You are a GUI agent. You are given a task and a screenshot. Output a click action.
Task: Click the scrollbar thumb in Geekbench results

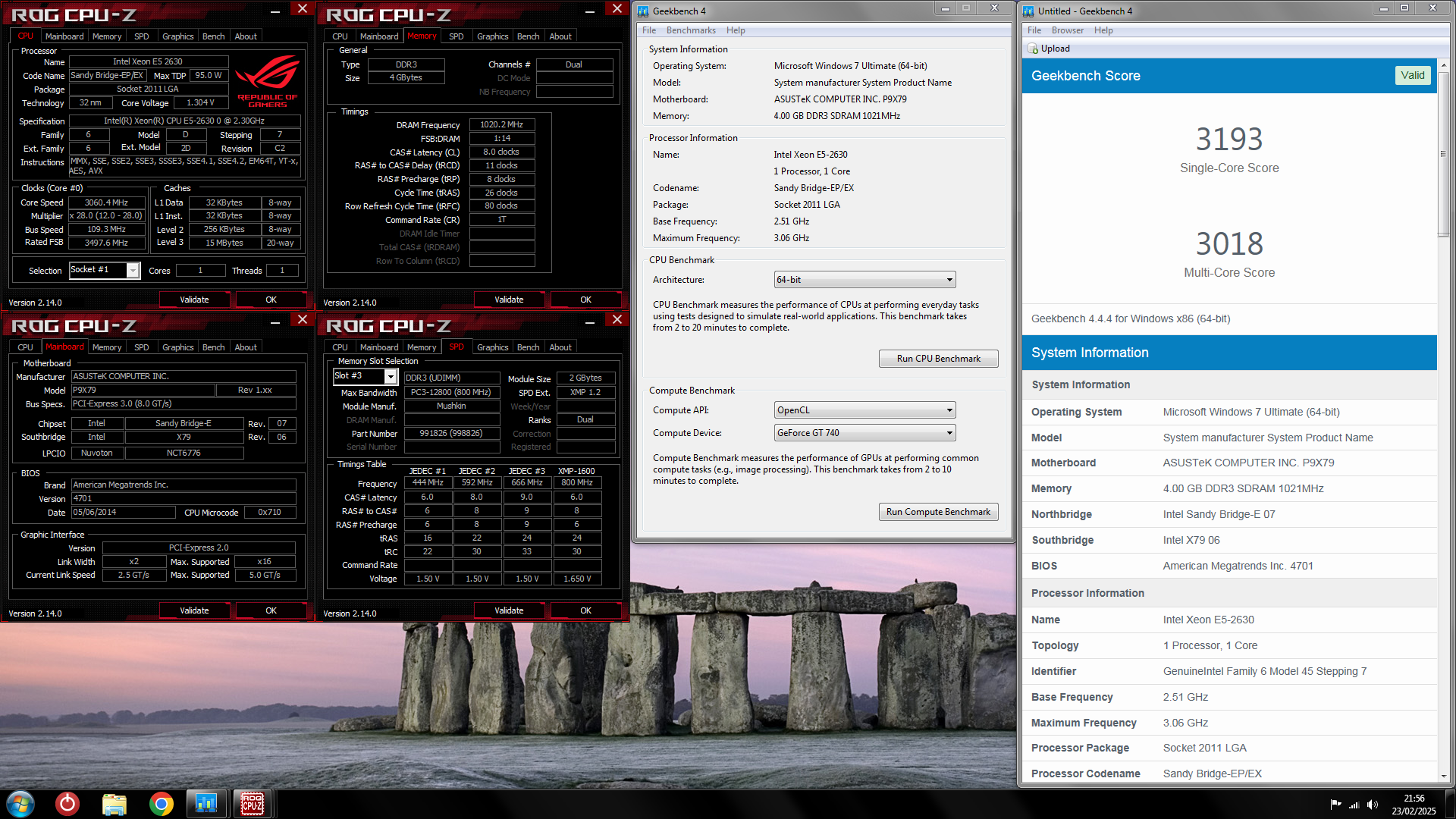[x=1443, y=154]
